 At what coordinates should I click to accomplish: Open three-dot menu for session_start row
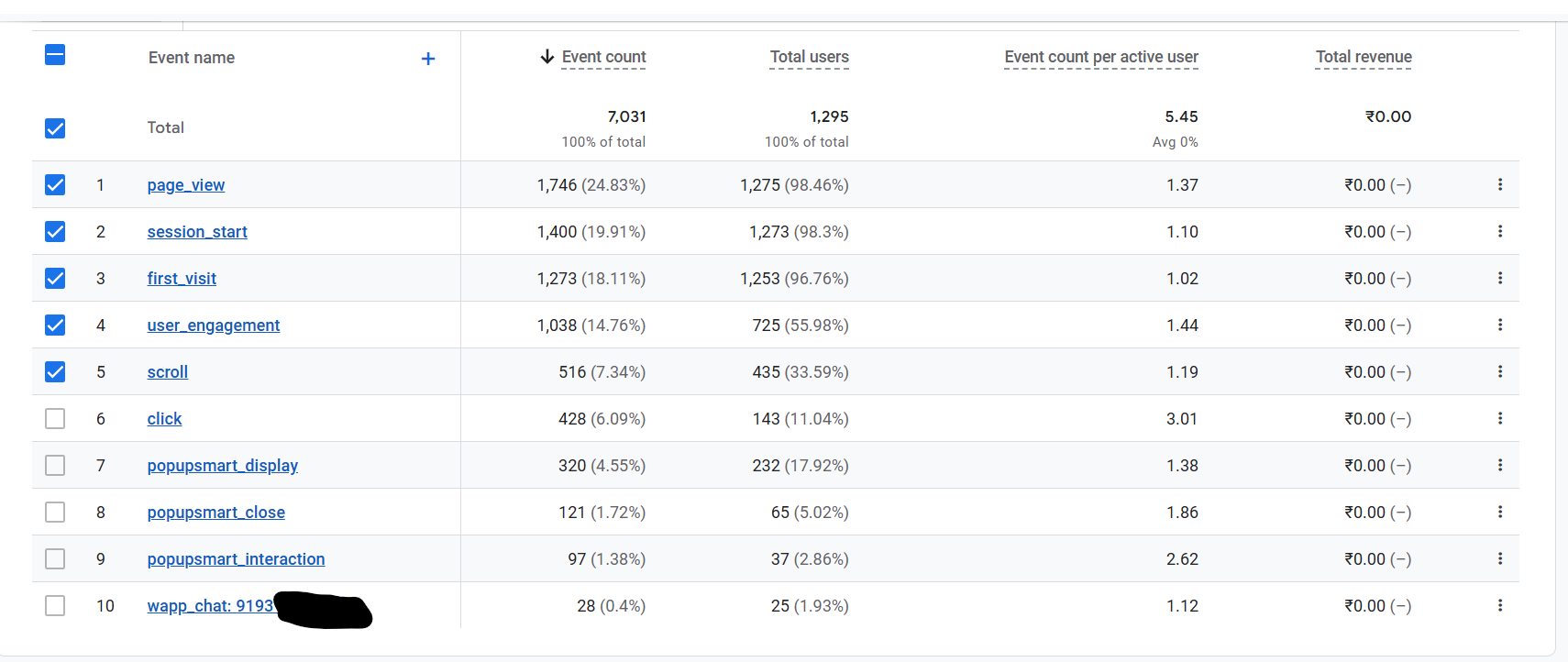coord(1500,231)
